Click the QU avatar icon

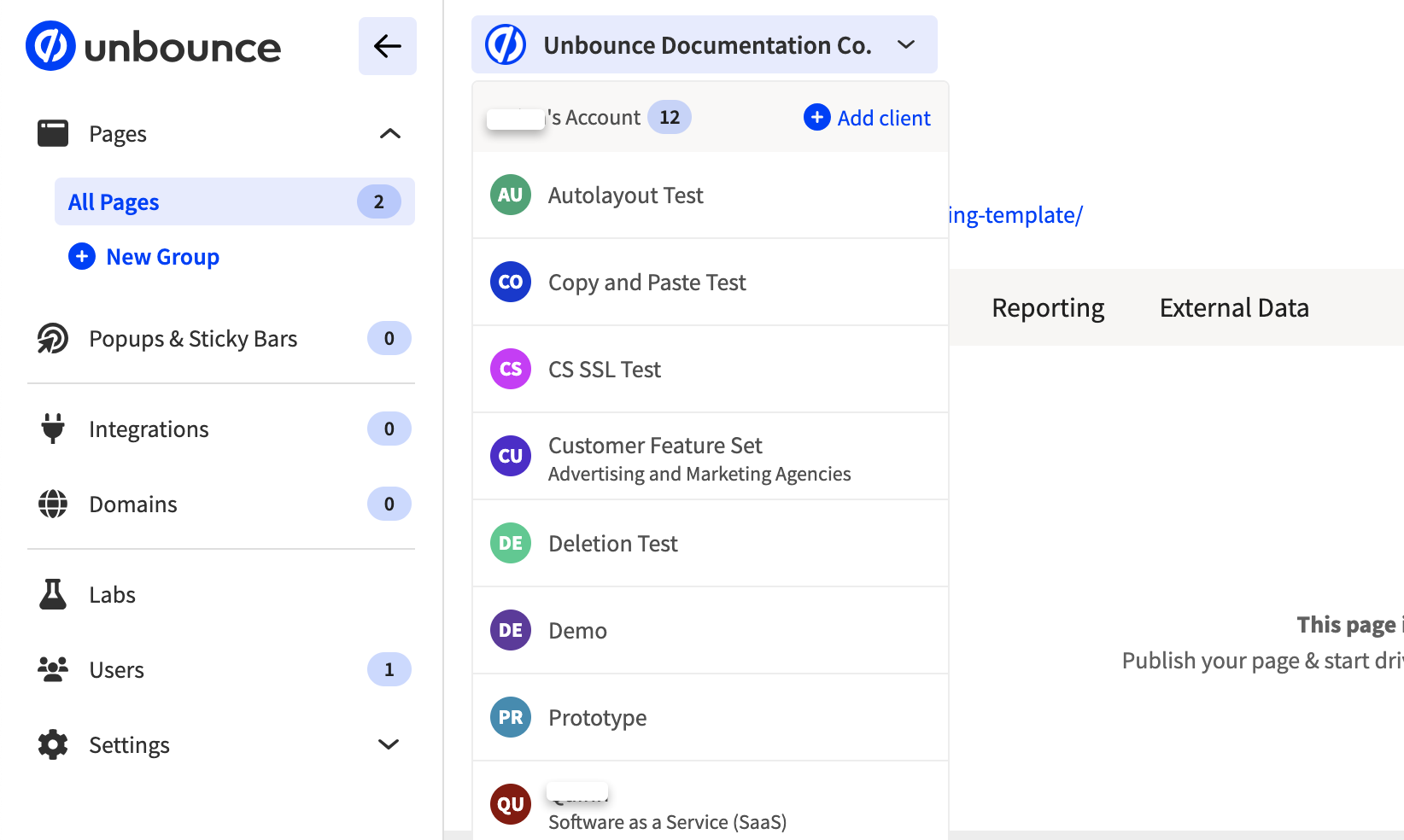click(511, 804)
